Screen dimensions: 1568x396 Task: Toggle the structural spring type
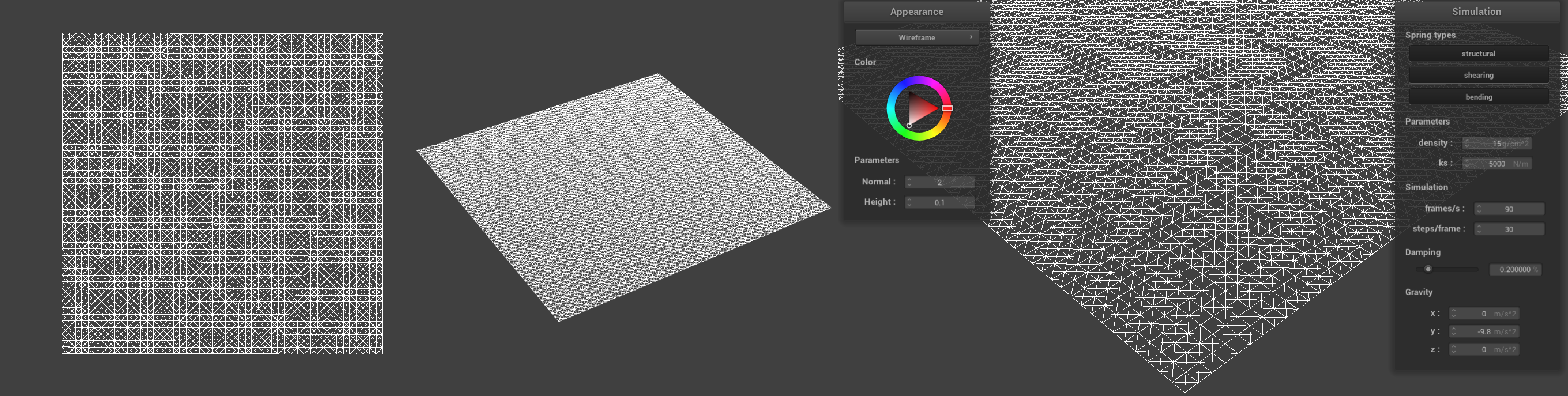tap(1478, 54)
